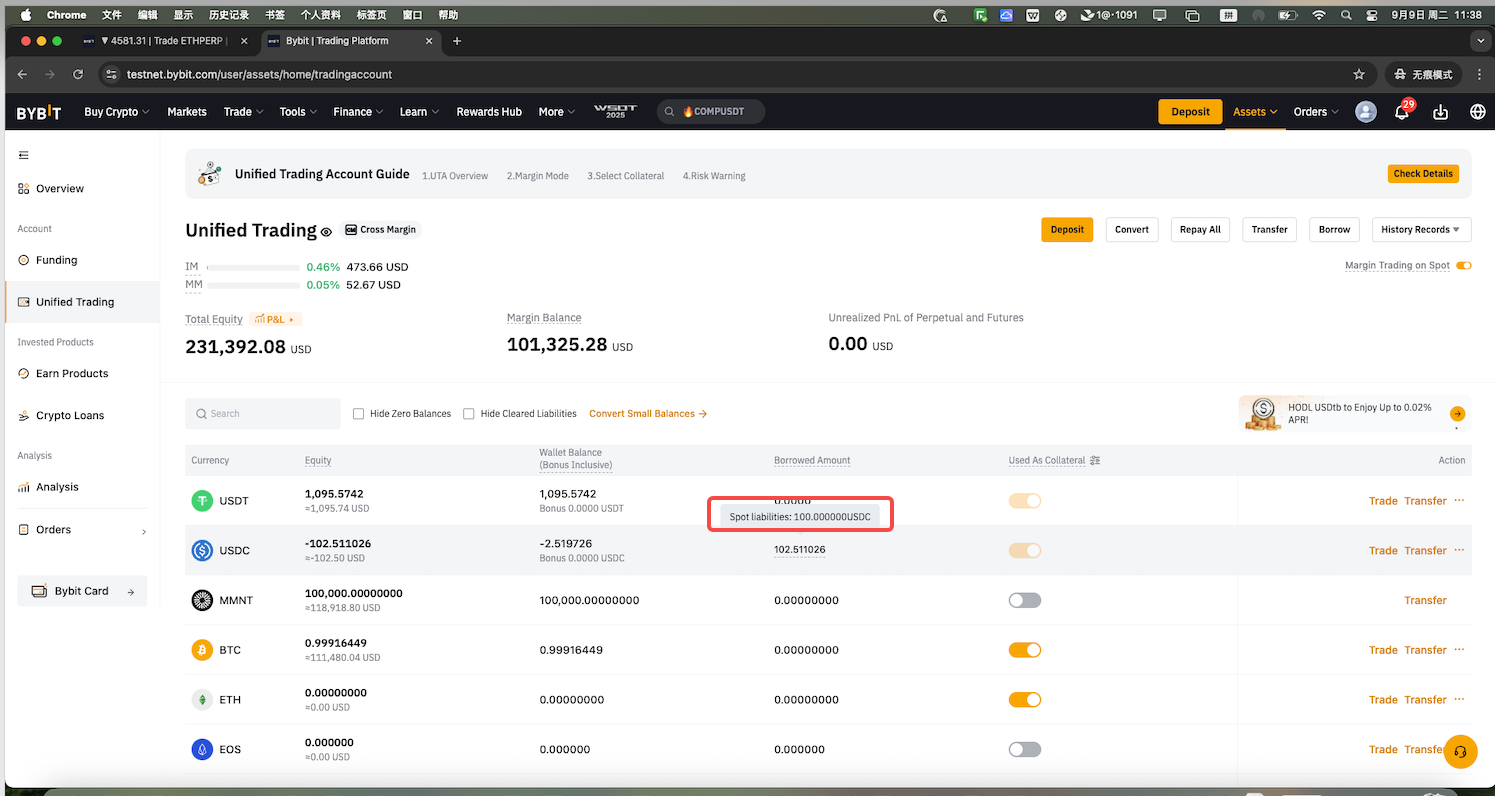
Task: Open the language globe icon
Action: 1477,112
